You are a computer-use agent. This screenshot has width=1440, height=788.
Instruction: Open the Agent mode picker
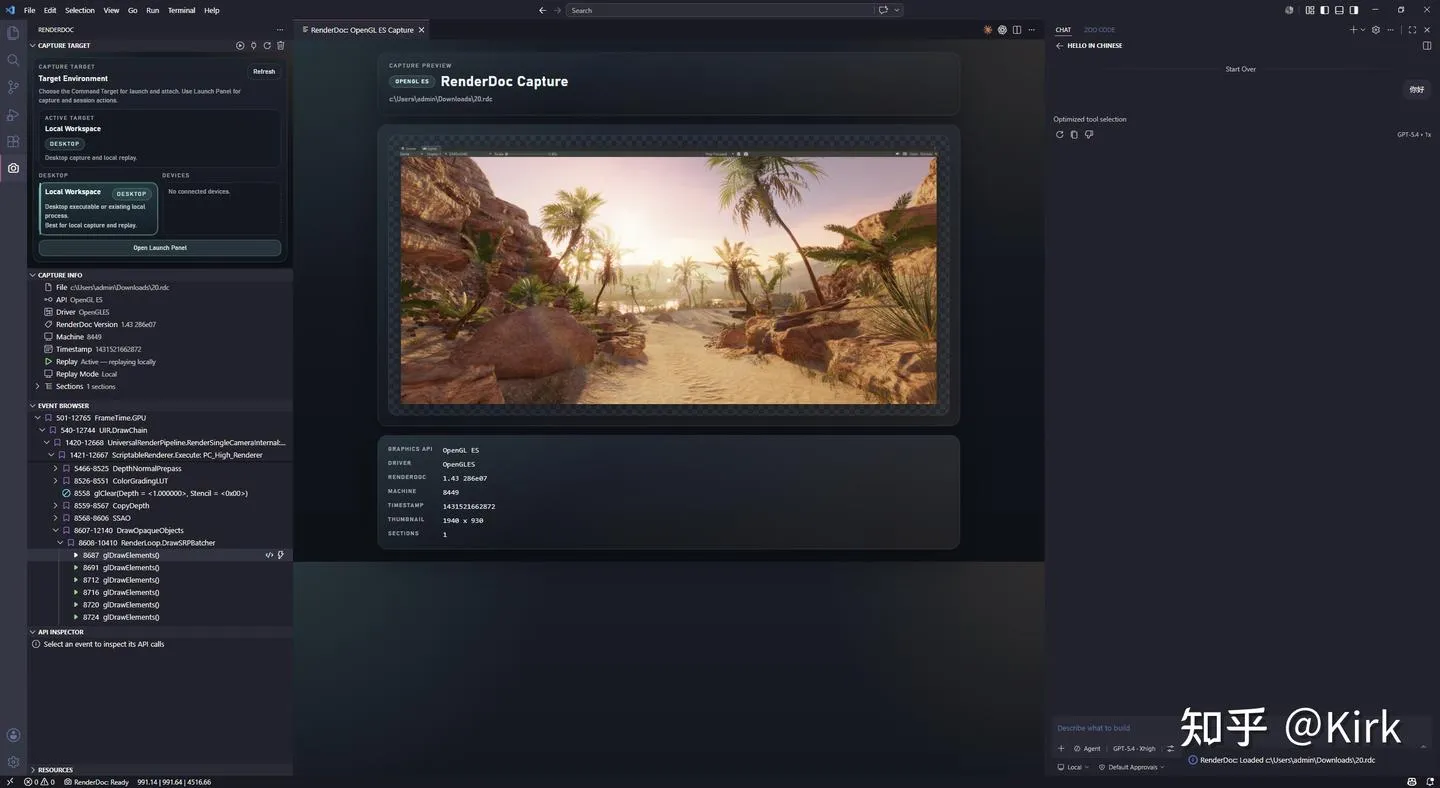click(x=1087, y=748)
